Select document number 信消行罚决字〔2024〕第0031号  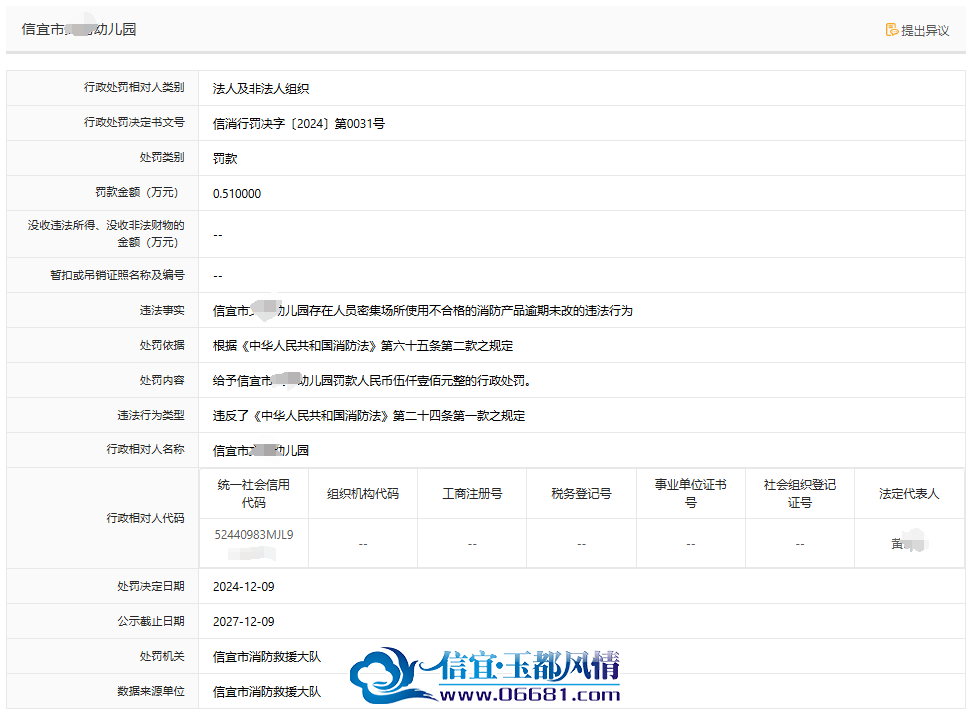298,124
